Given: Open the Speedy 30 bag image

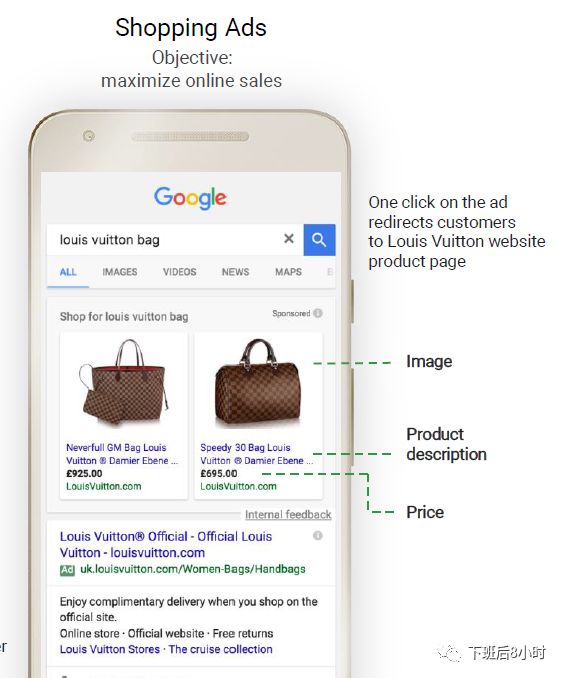Looking at the screenshot, I should pos(258,383).
